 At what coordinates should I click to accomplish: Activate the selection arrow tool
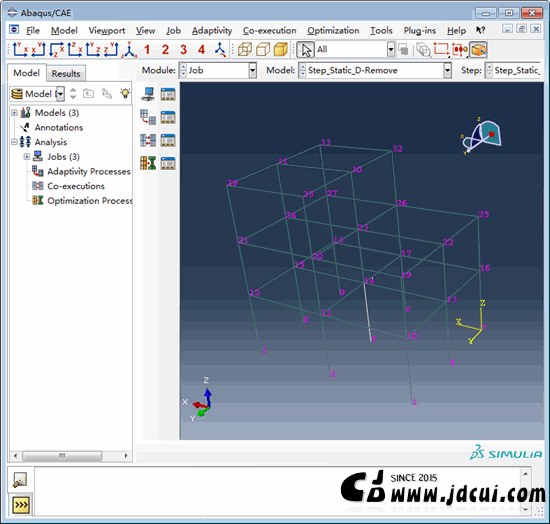306,50
